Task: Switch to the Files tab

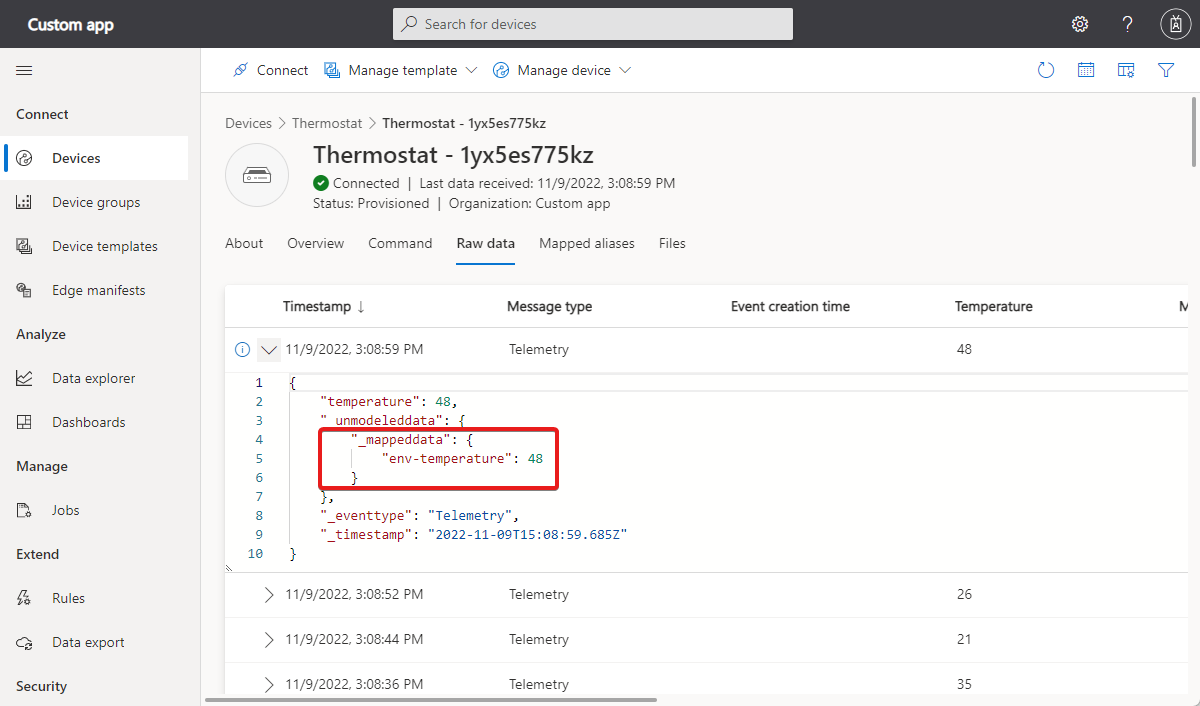Action: tap(672, 243)
